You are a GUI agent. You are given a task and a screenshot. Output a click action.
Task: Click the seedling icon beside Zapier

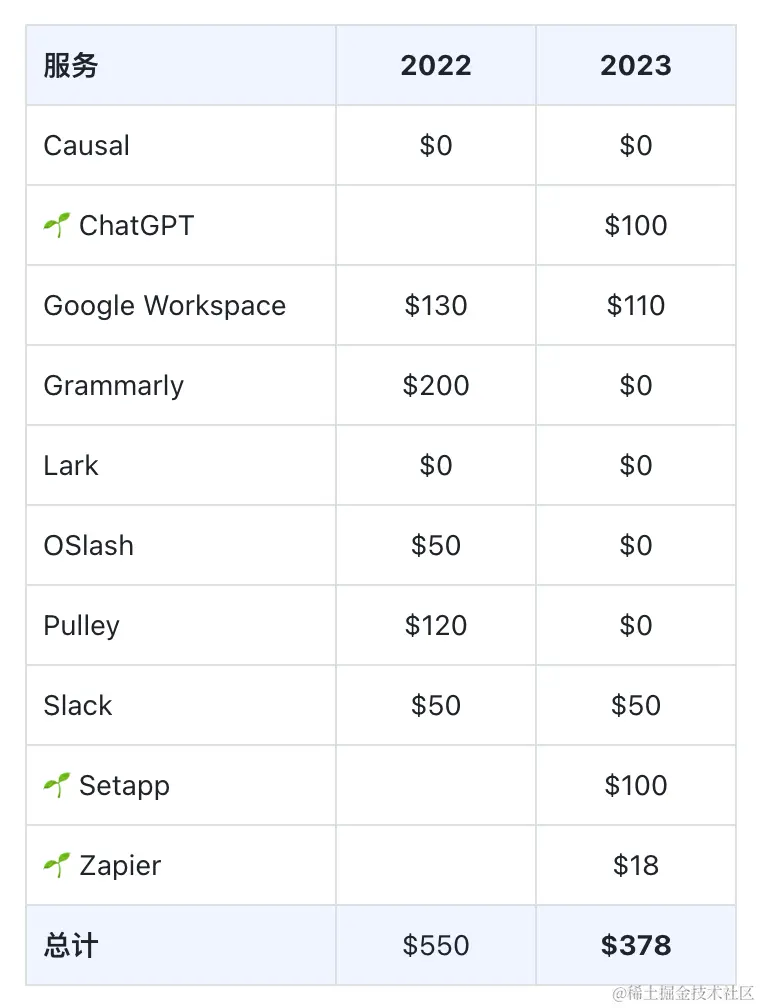tap(57, 865)
